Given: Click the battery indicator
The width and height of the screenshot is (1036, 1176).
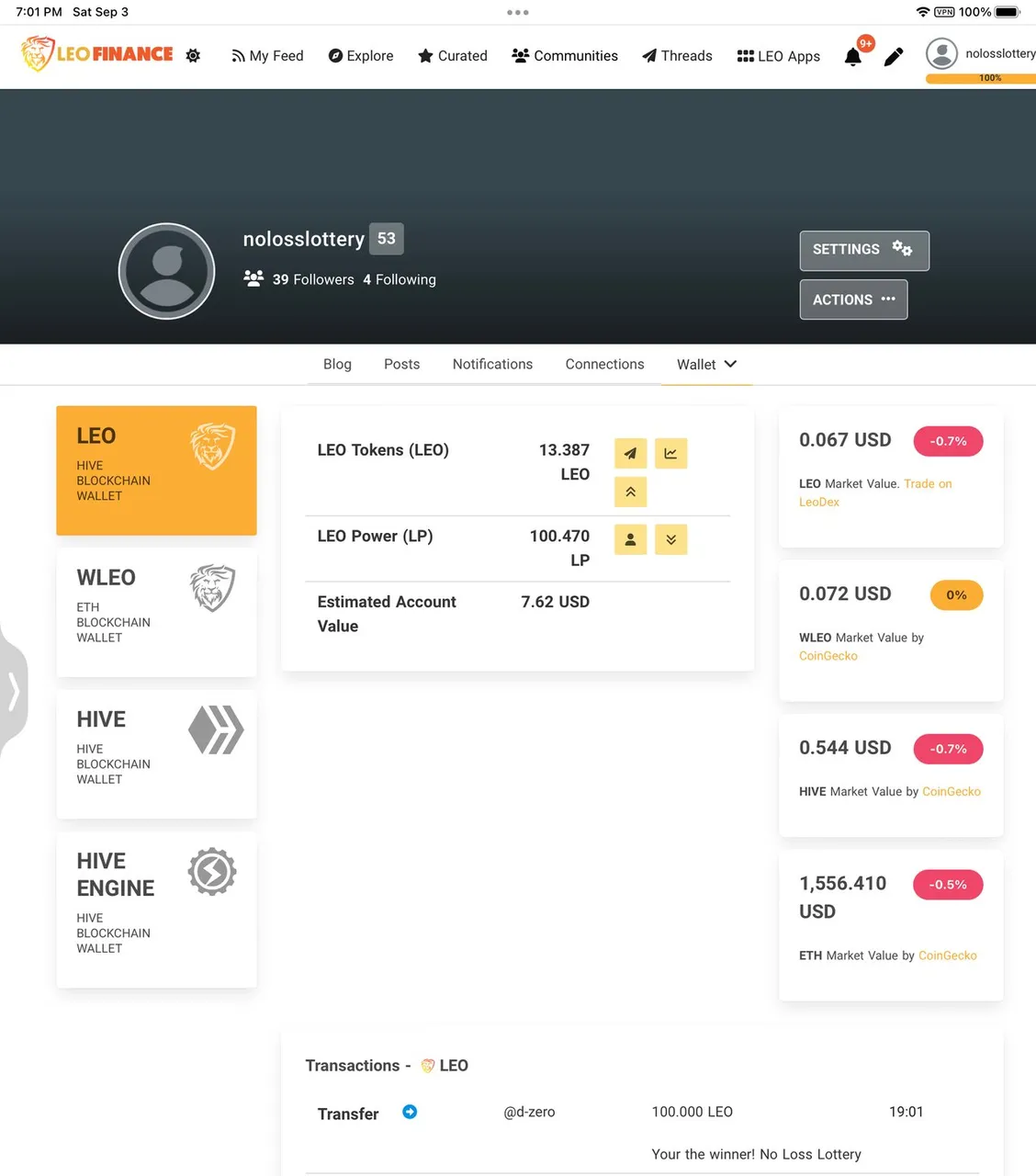Looking at the screenshot, I should coord(1008,12).
